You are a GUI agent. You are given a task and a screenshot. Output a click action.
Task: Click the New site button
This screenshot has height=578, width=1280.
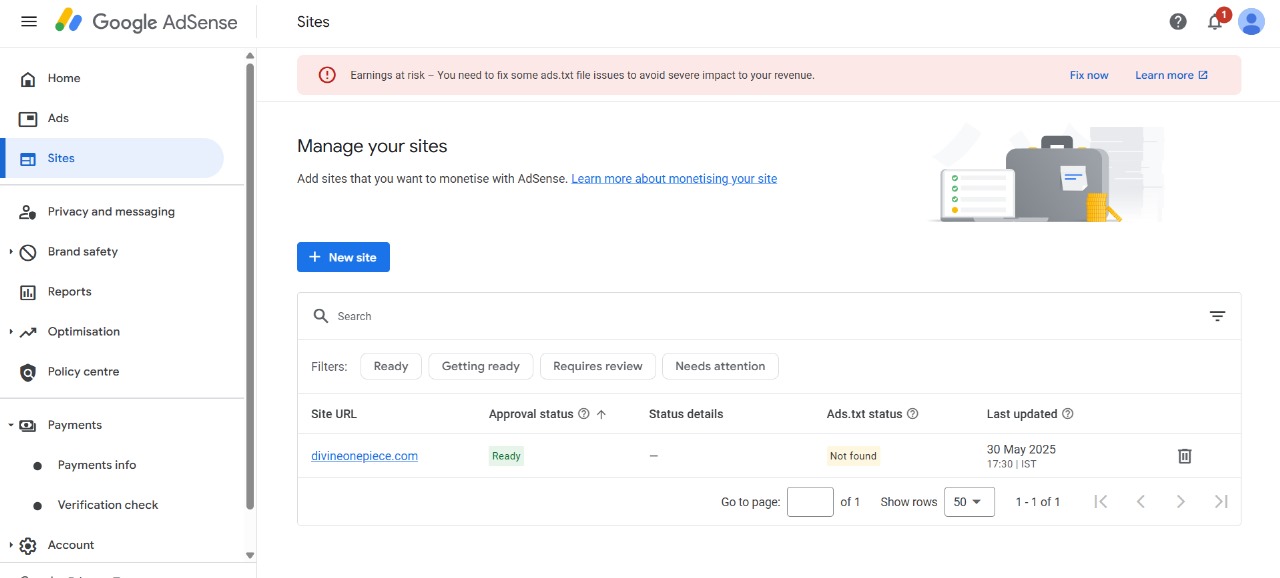[343, 257]
